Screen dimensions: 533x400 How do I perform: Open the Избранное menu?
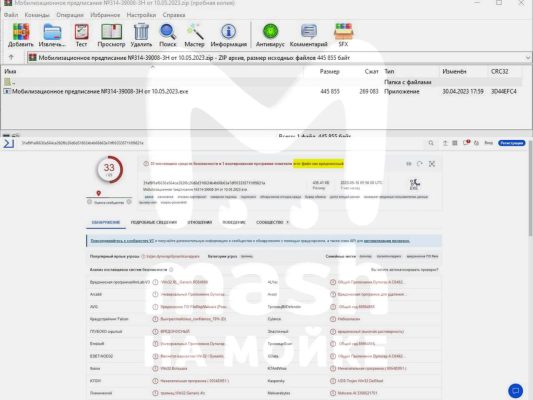(x=105, y=15)
